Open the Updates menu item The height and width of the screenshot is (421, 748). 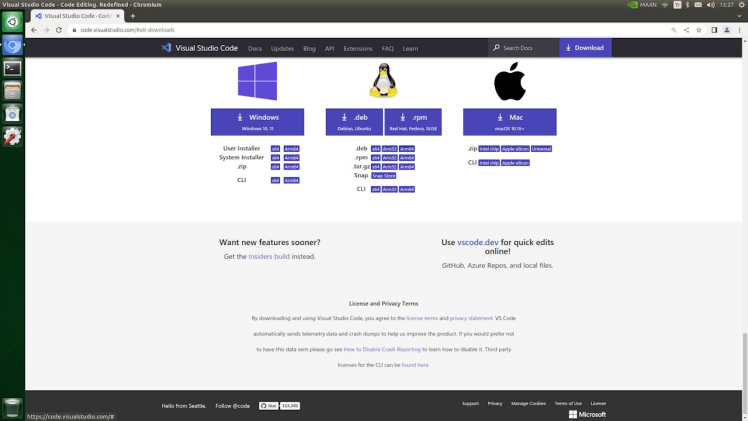click(x=282, y=49)
